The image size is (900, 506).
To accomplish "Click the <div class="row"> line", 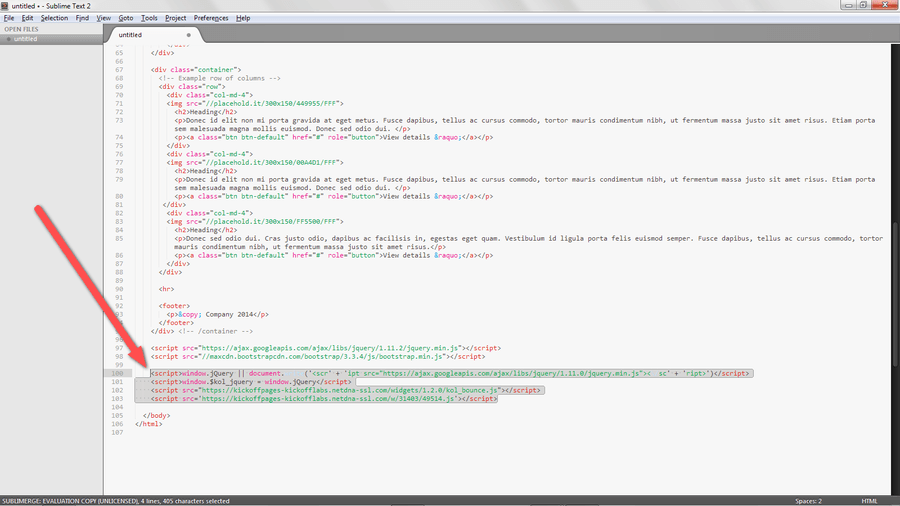I will click(x=192, y=87).
